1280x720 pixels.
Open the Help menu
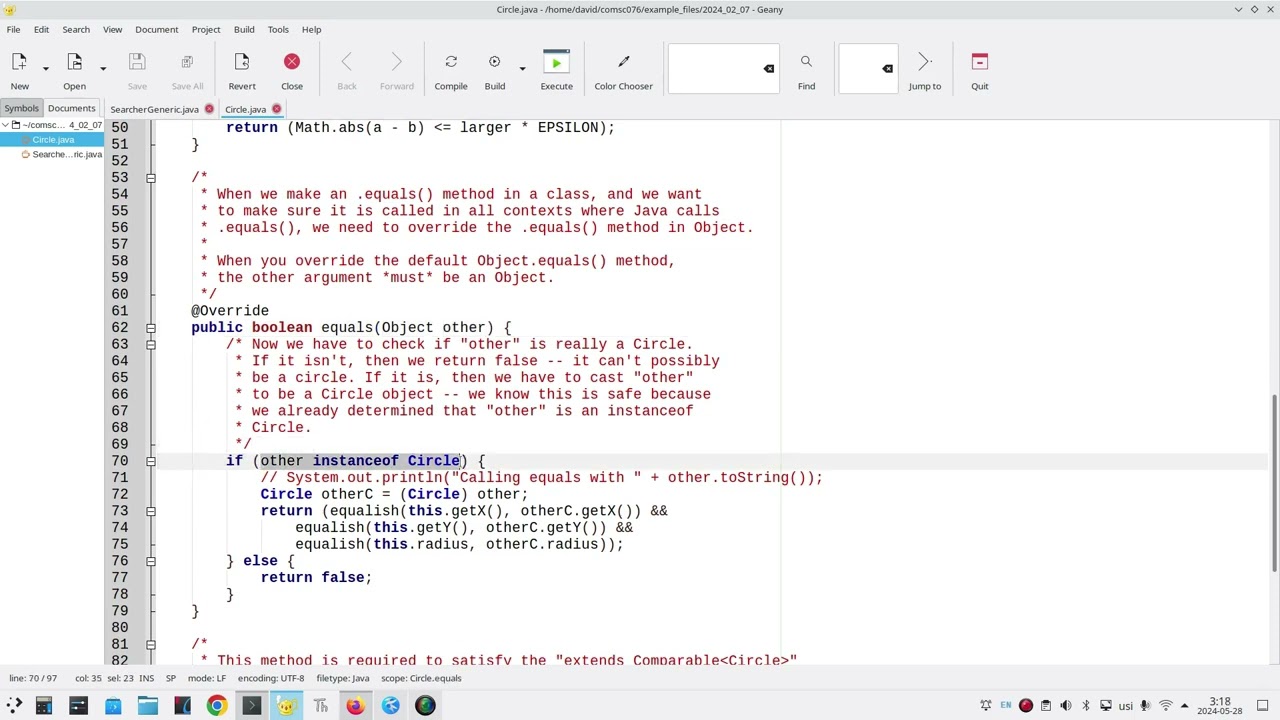tap(311, 29)
